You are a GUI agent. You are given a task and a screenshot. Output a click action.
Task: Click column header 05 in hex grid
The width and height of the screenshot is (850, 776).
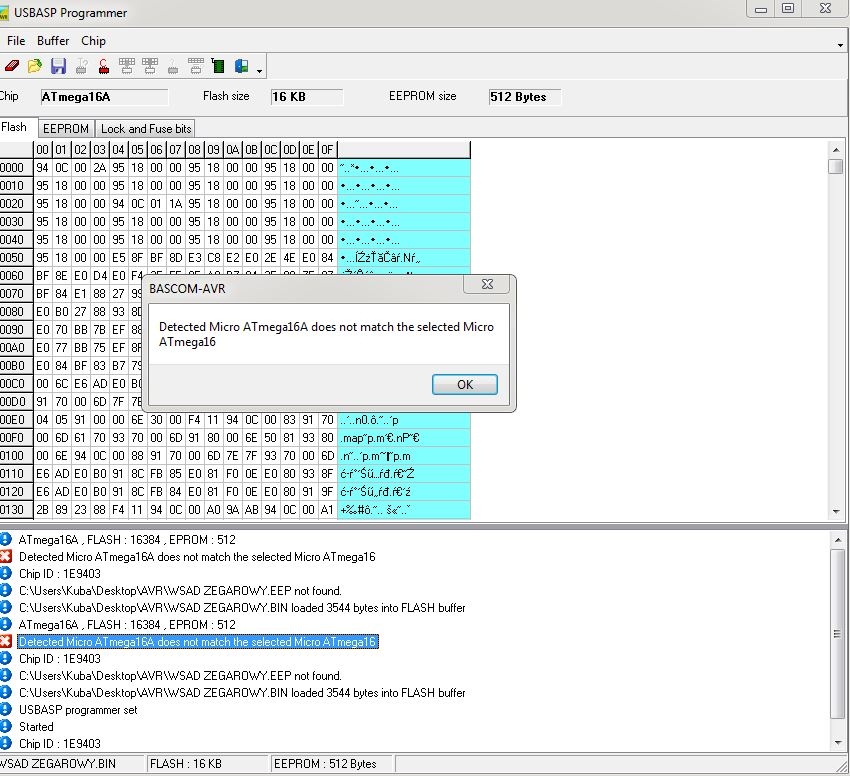[137, 150]
